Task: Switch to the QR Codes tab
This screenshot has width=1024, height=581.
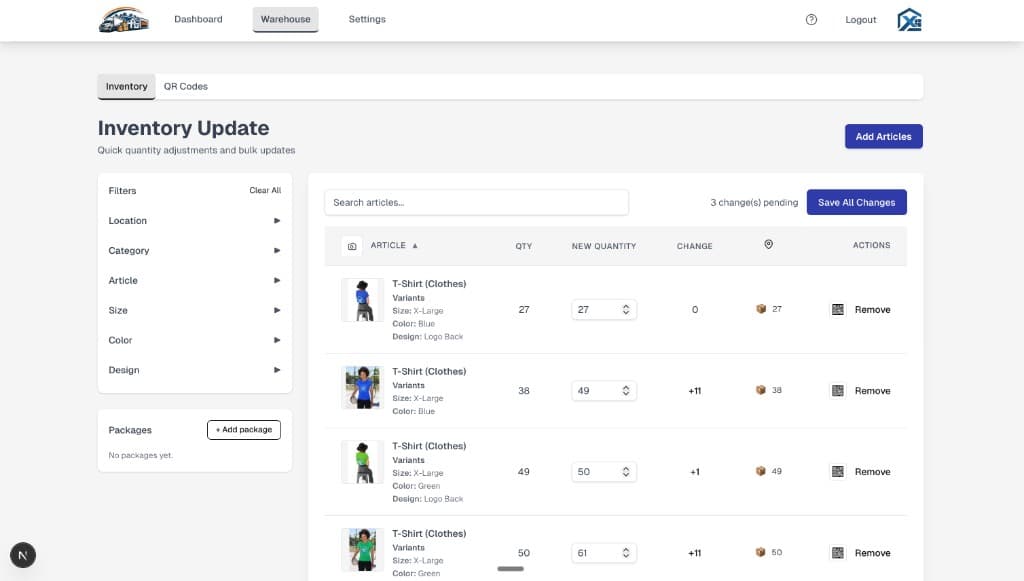Action: click(x=185, y=86)
